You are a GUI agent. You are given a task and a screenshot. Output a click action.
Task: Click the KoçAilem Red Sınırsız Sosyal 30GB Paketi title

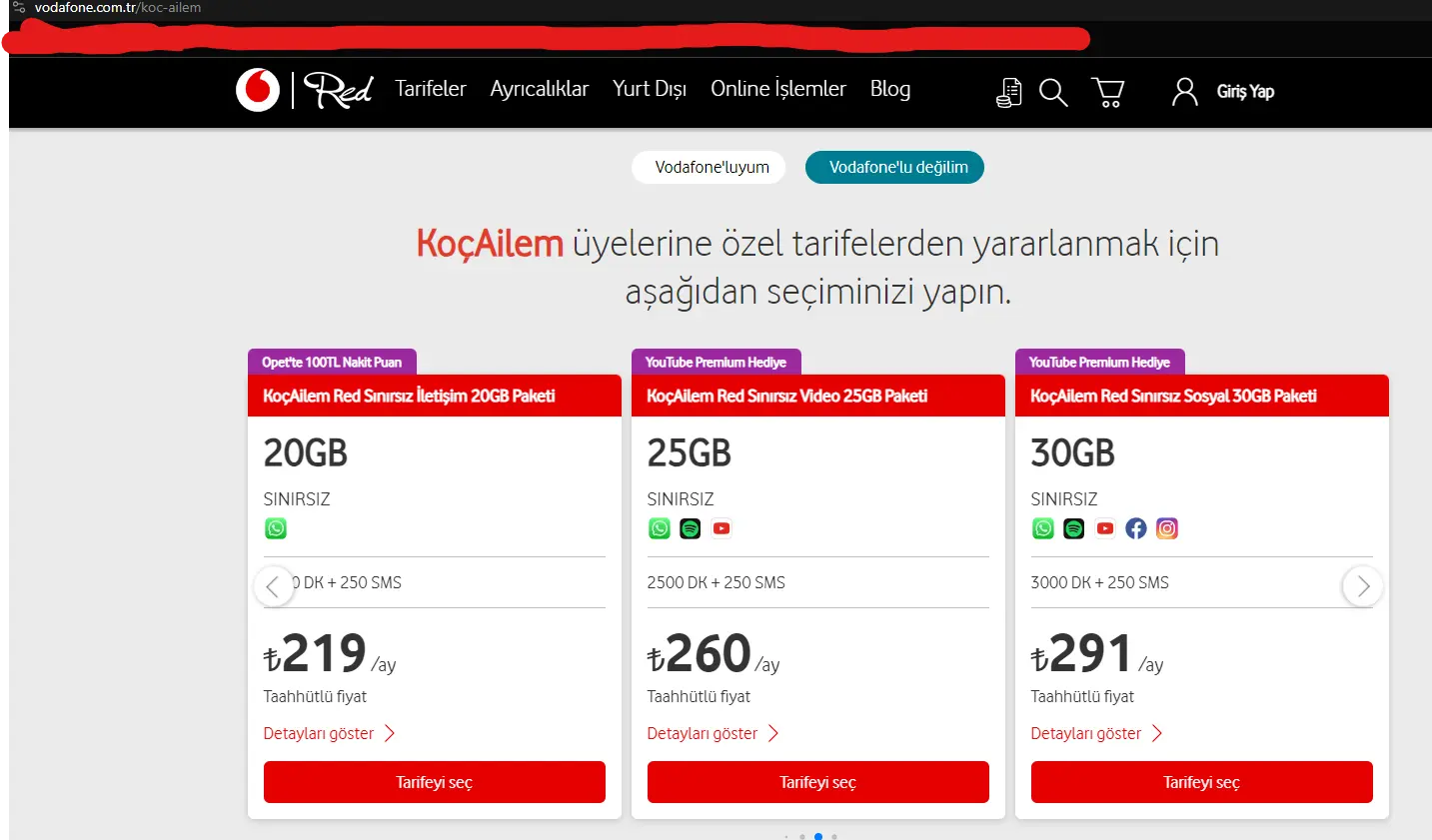pos(1173,397)
